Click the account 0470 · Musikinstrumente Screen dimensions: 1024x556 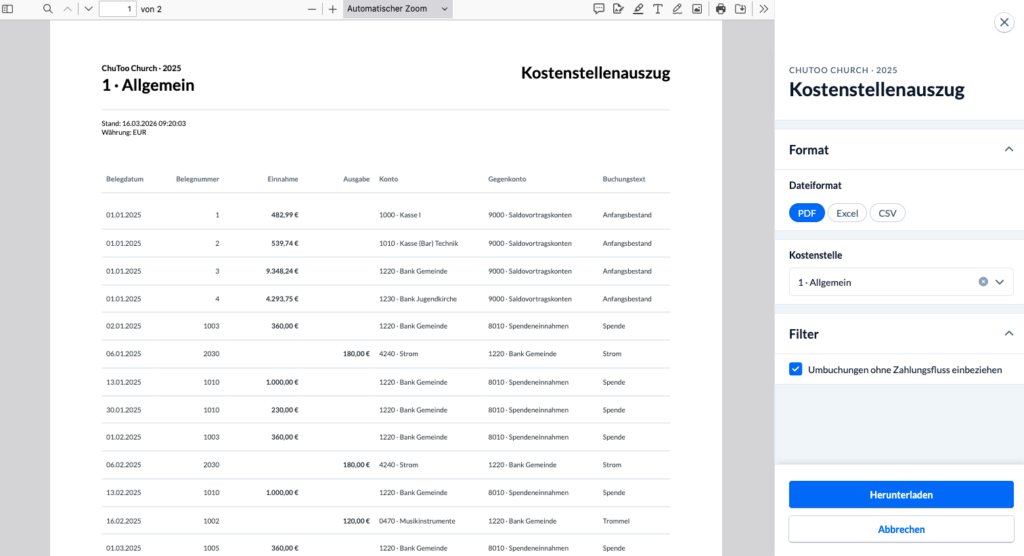(x=417, y=521)
